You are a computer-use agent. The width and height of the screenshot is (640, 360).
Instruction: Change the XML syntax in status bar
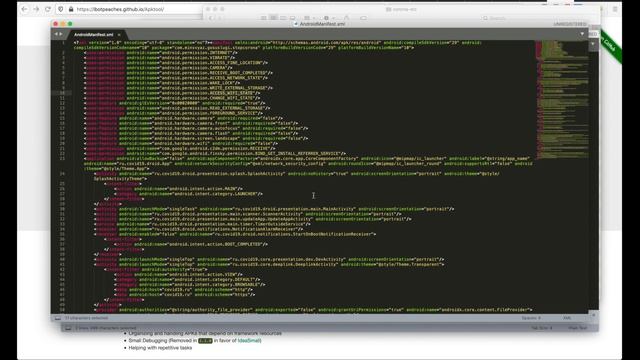coord(567,318)
